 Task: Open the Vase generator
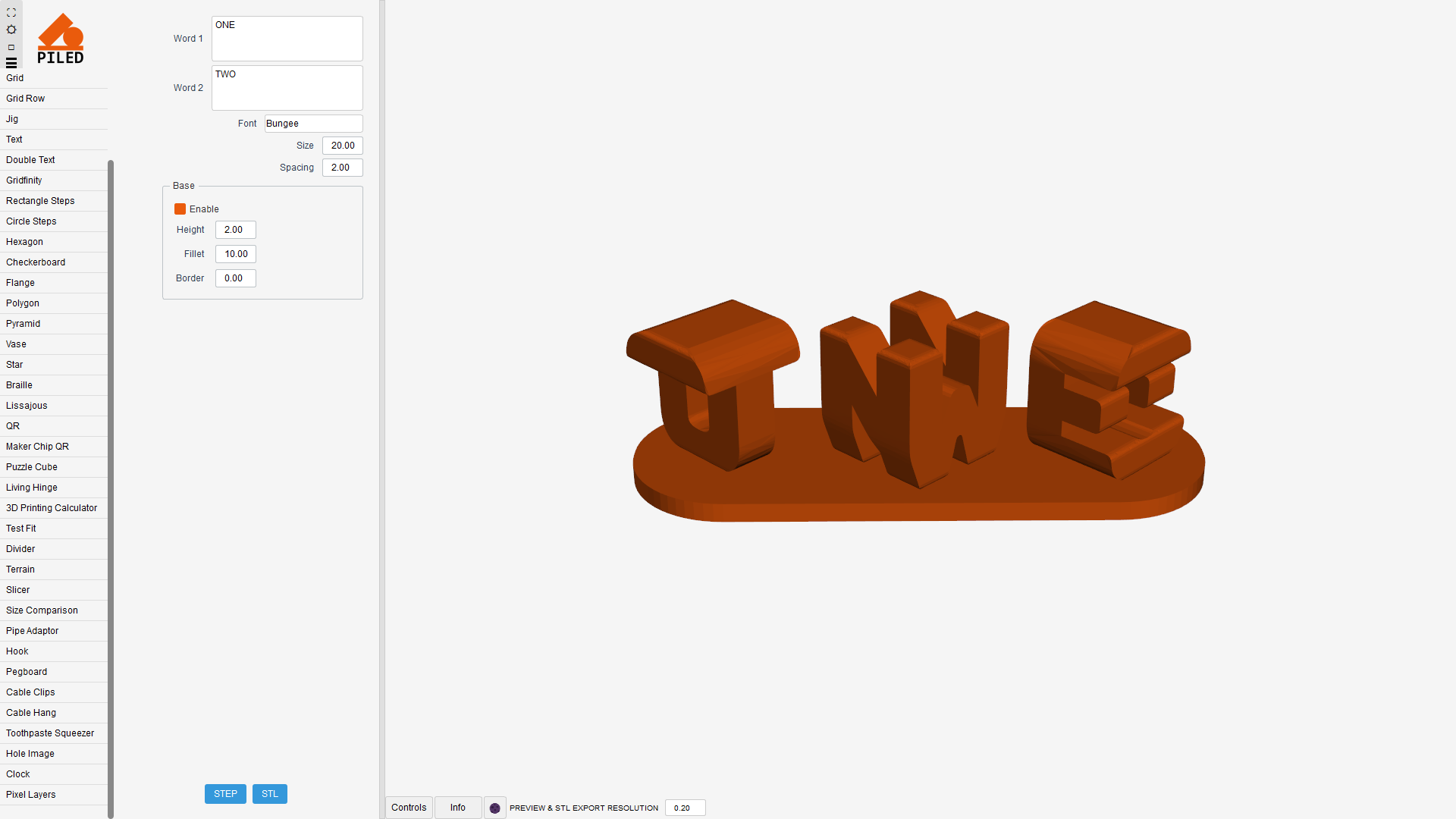point(53,344)
